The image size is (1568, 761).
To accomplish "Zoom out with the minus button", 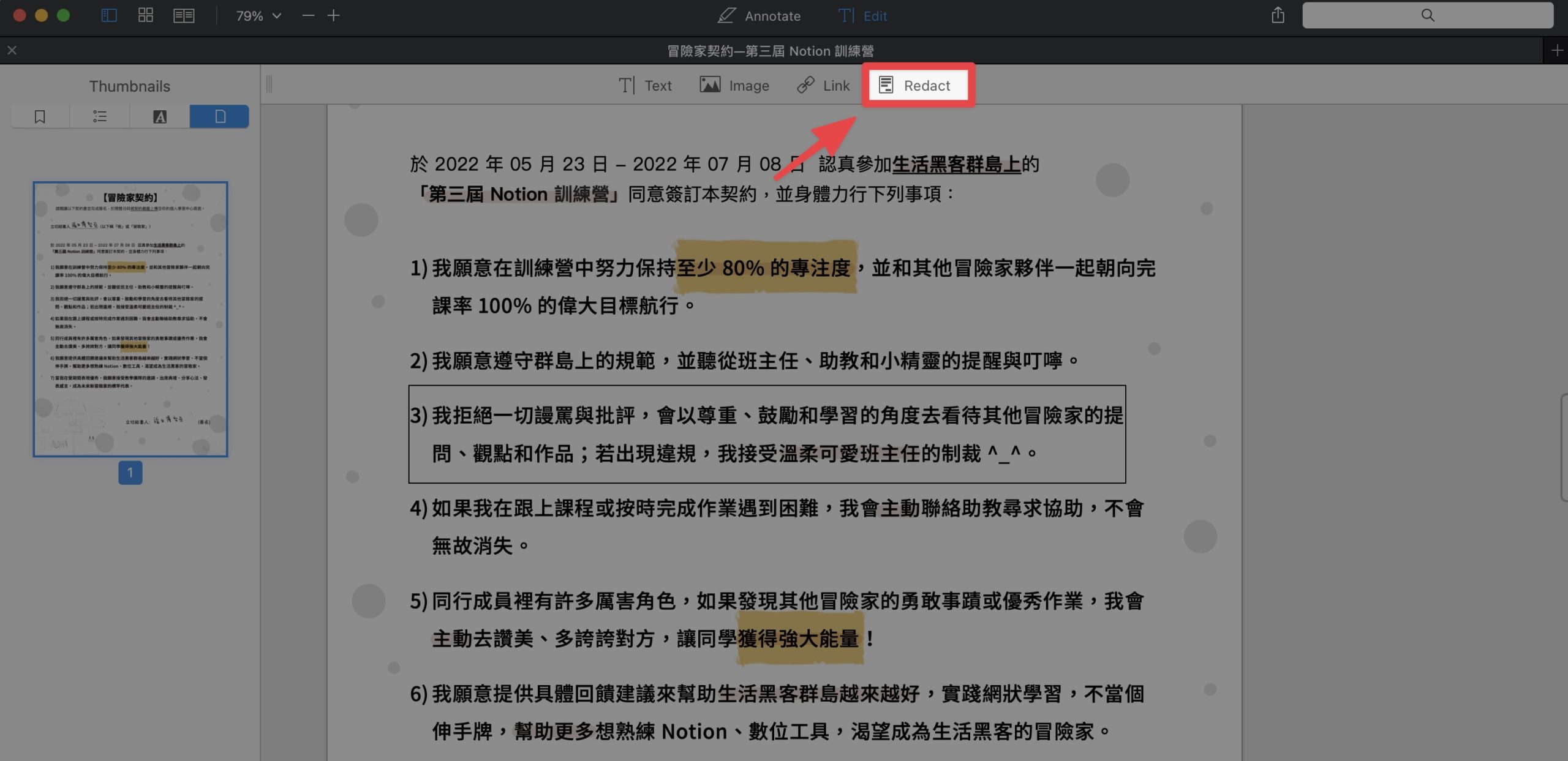I will [x=308, y=15].
